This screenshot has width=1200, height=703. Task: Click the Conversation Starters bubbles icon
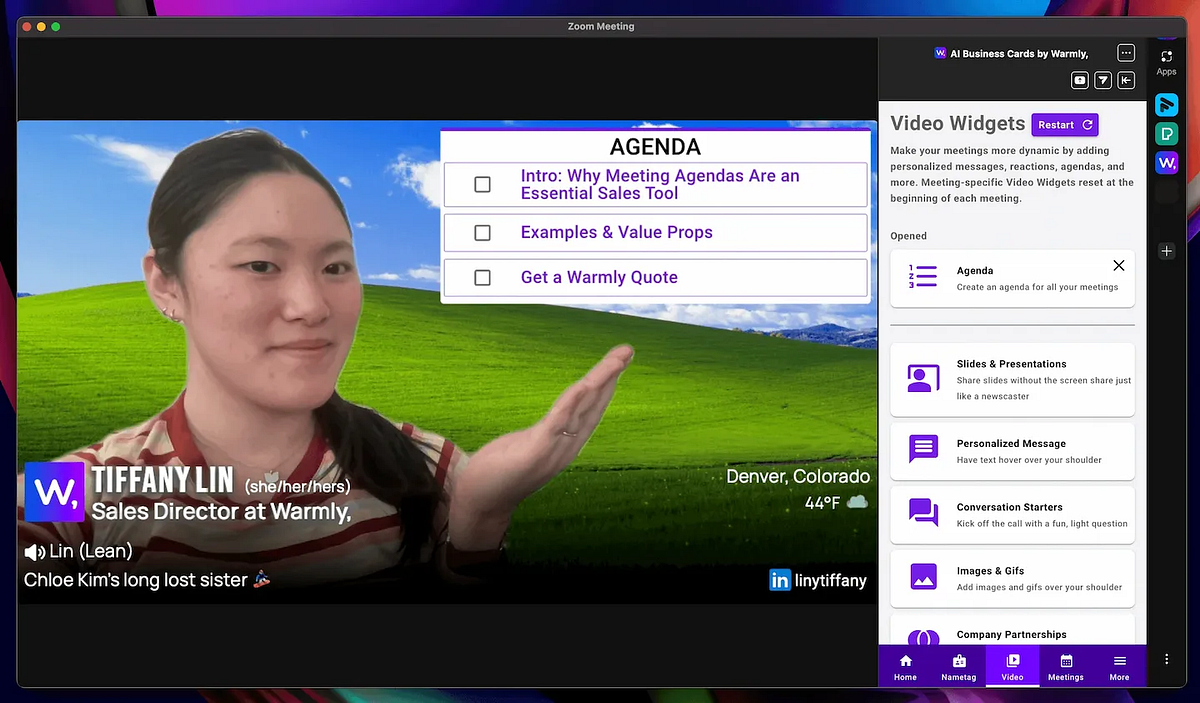(922, 513)
